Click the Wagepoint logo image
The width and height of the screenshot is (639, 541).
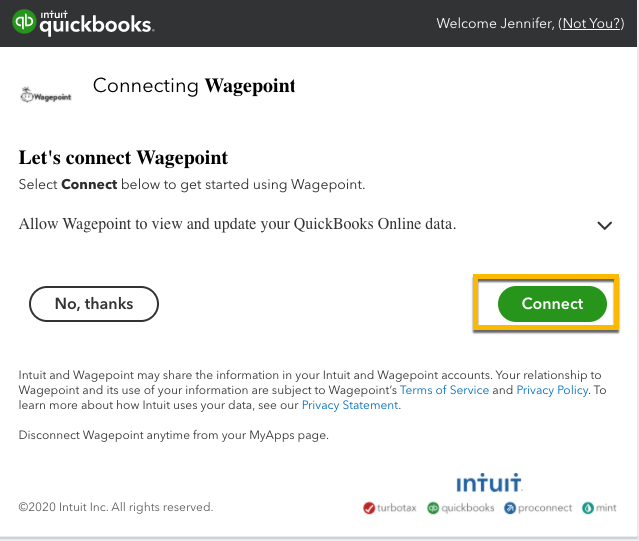(x=46, y=95)
